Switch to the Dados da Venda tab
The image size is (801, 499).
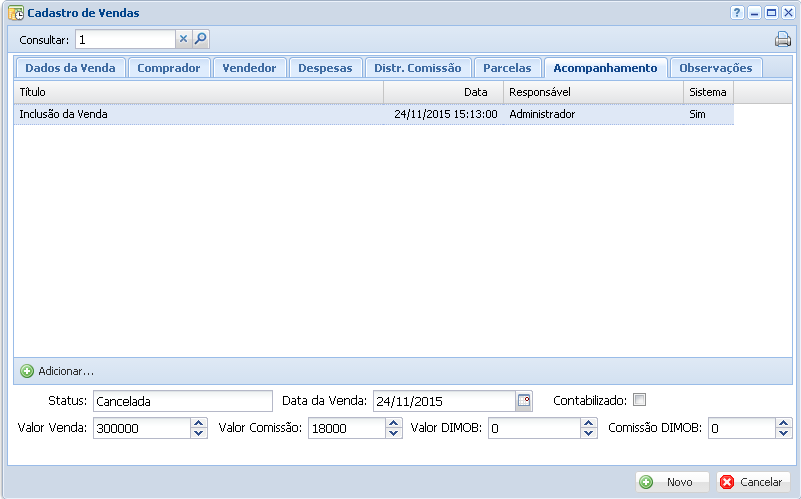click(x=70, y=68)
